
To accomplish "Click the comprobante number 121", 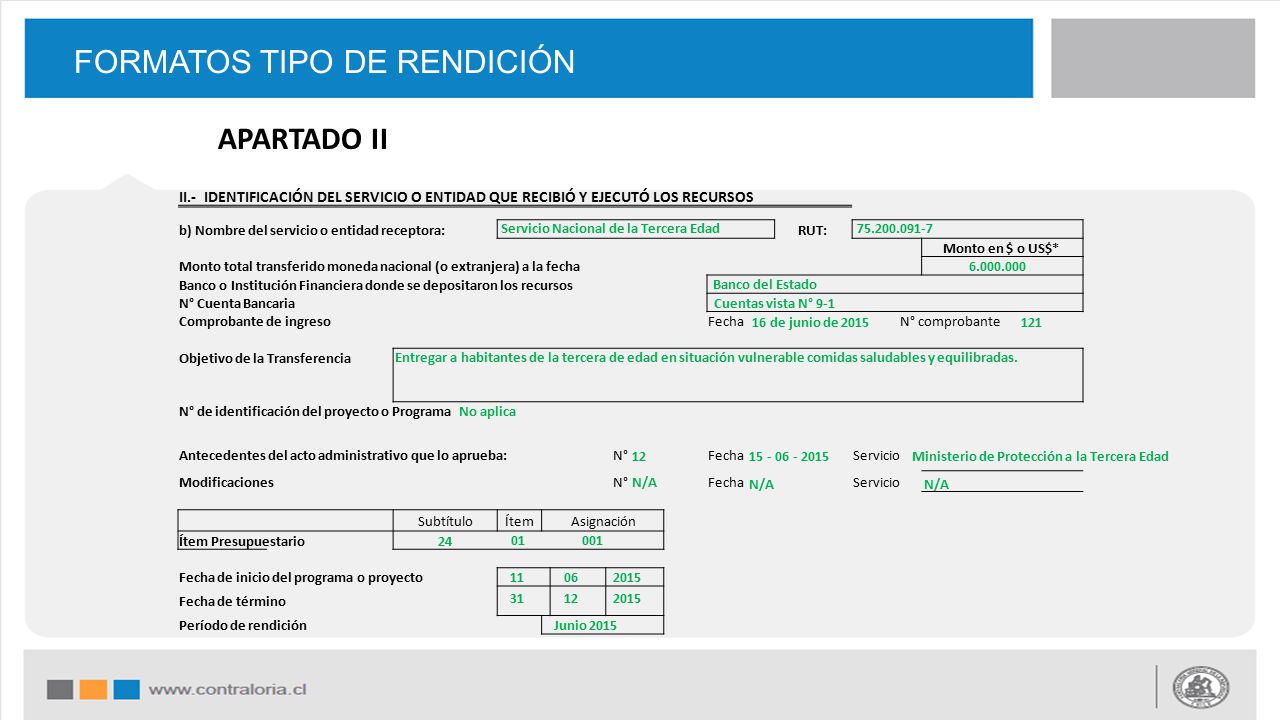I will [x=1031, y=323].
